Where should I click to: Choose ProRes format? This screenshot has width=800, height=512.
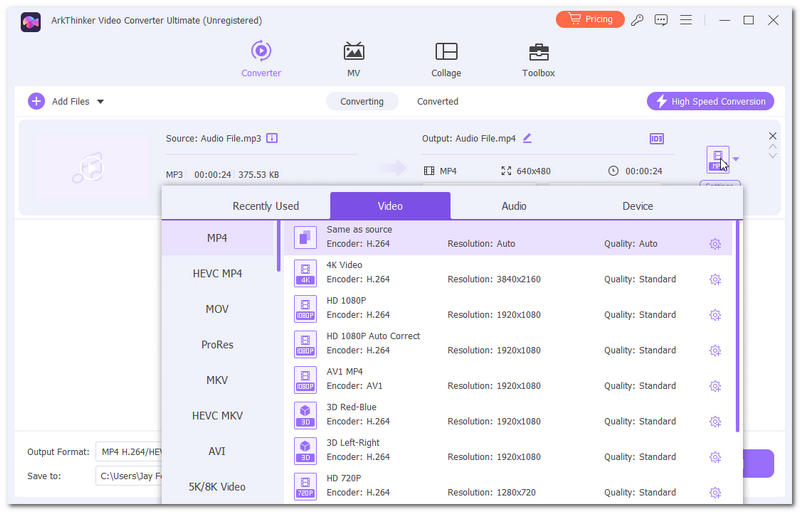click(217, 345)
